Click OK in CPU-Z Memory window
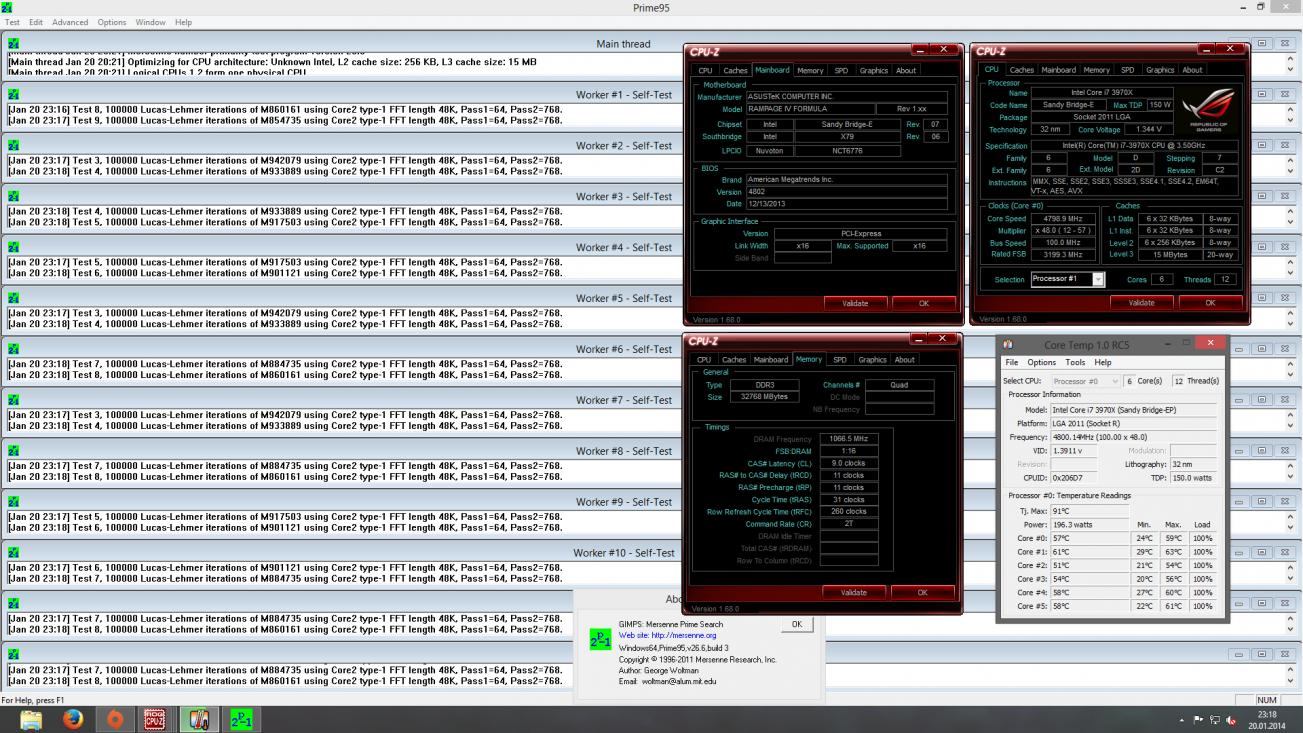The height and width of the screenshot is (733, 1303). point(922,592)
